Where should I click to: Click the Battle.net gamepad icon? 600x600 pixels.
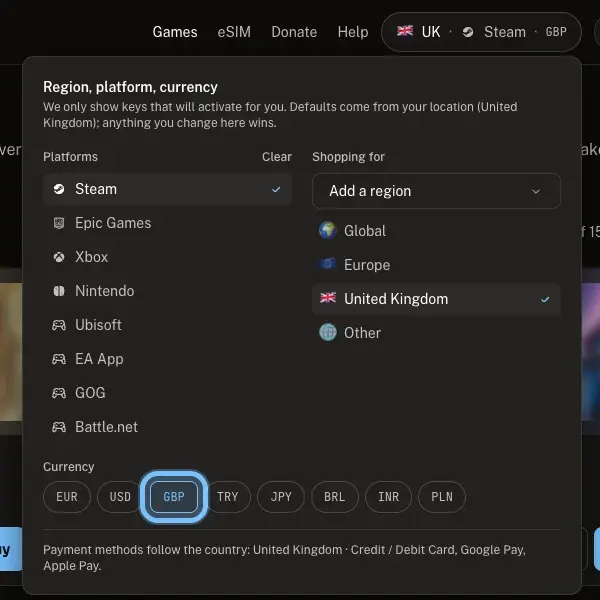(59, 427)
